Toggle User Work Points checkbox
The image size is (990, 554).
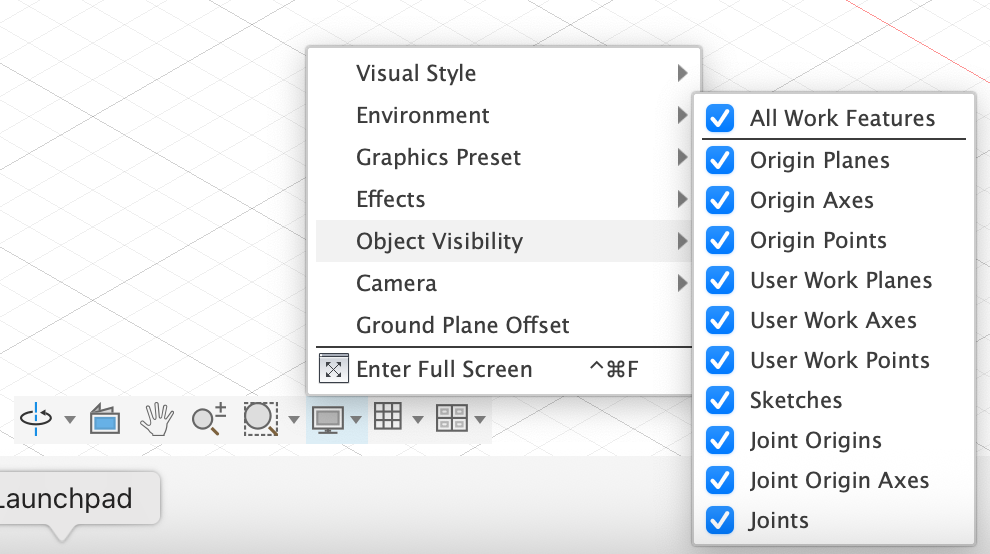coord(720,360)
